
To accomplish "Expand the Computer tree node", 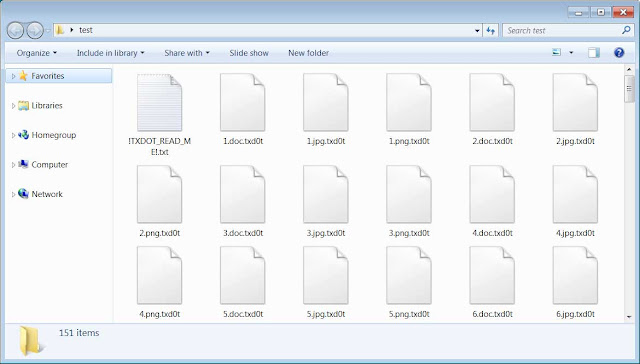I will (x=13, y=165).
